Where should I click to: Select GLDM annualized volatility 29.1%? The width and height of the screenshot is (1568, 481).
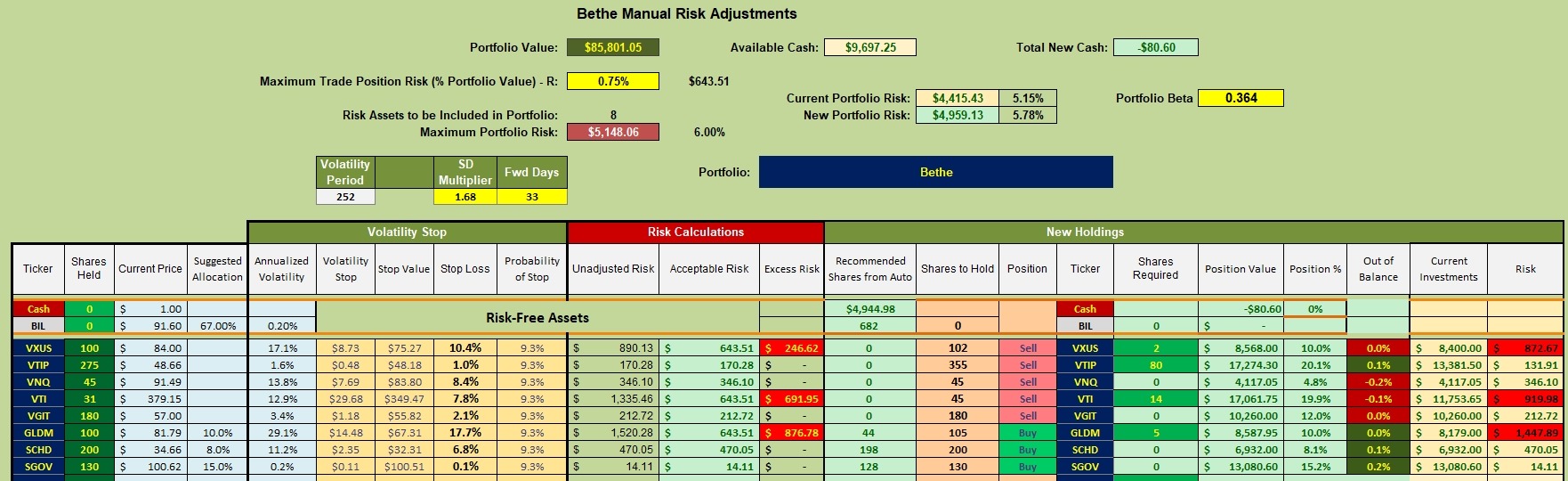click(281, 433)
